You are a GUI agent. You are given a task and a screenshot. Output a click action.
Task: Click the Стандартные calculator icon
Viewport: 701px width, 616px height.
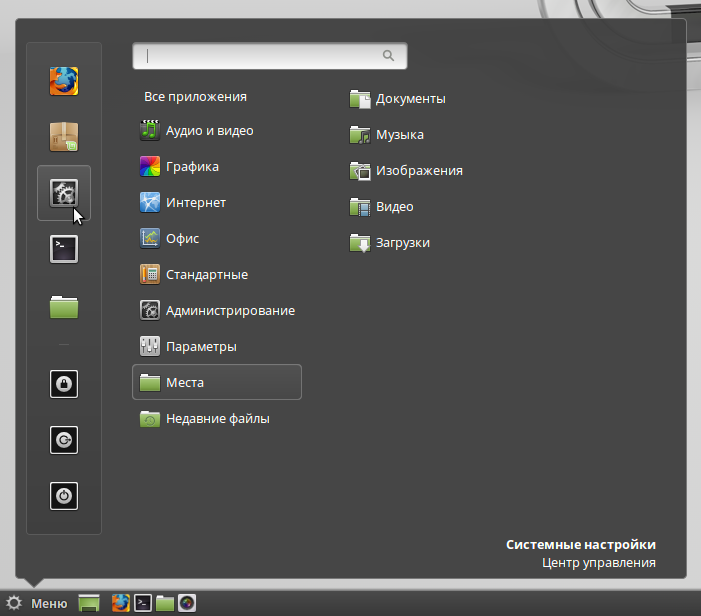coord(150,274)
